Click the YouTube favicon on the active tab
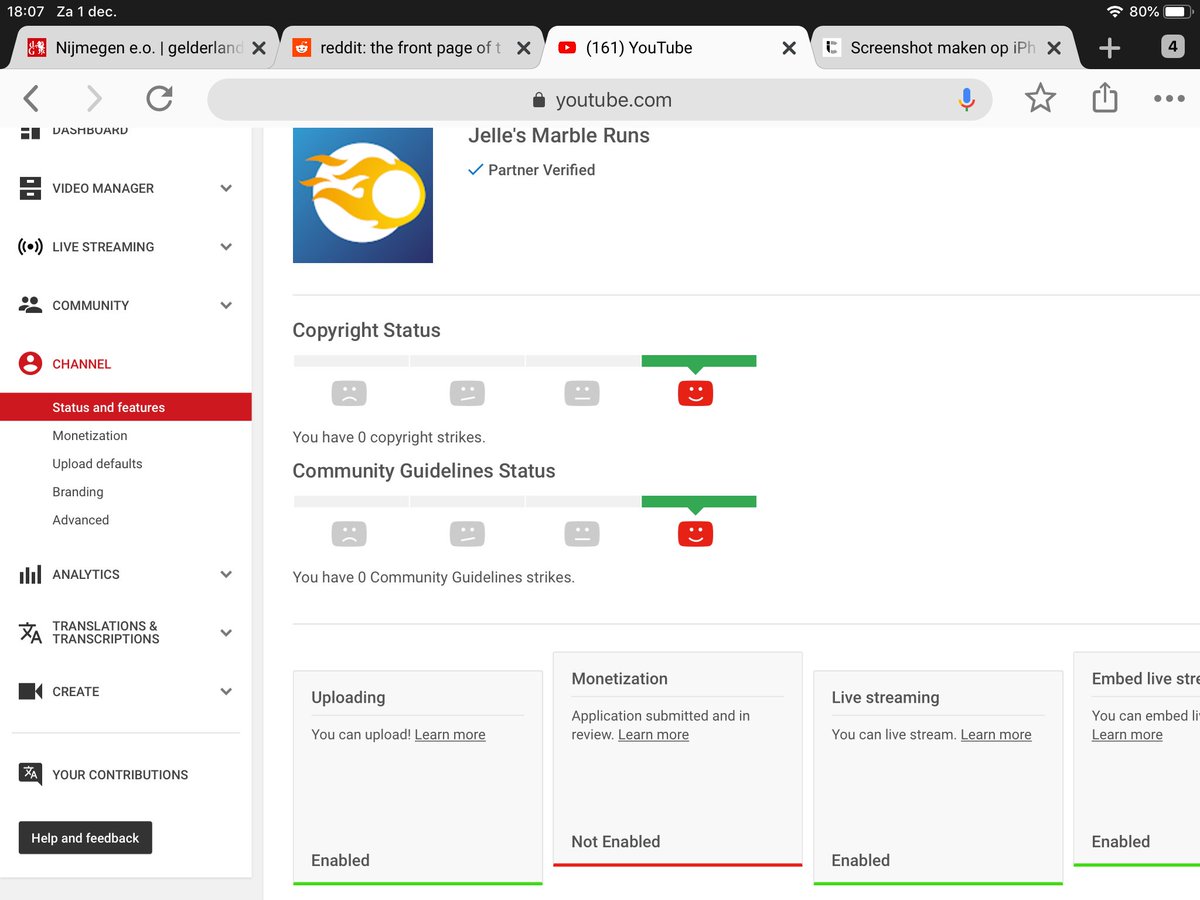Viewport: 1200px width, 900px height. tap(567, 47)
